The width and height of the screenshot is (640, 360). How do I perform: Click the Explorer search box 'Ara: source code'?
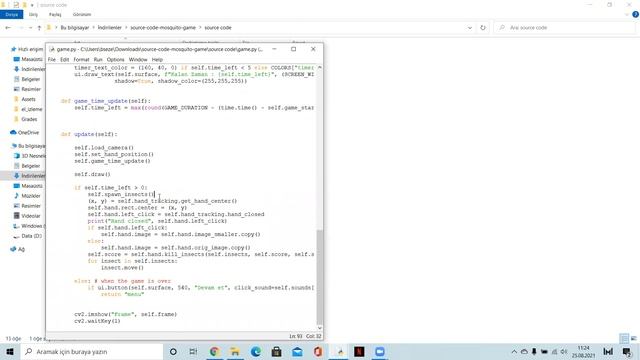point(565,28)
